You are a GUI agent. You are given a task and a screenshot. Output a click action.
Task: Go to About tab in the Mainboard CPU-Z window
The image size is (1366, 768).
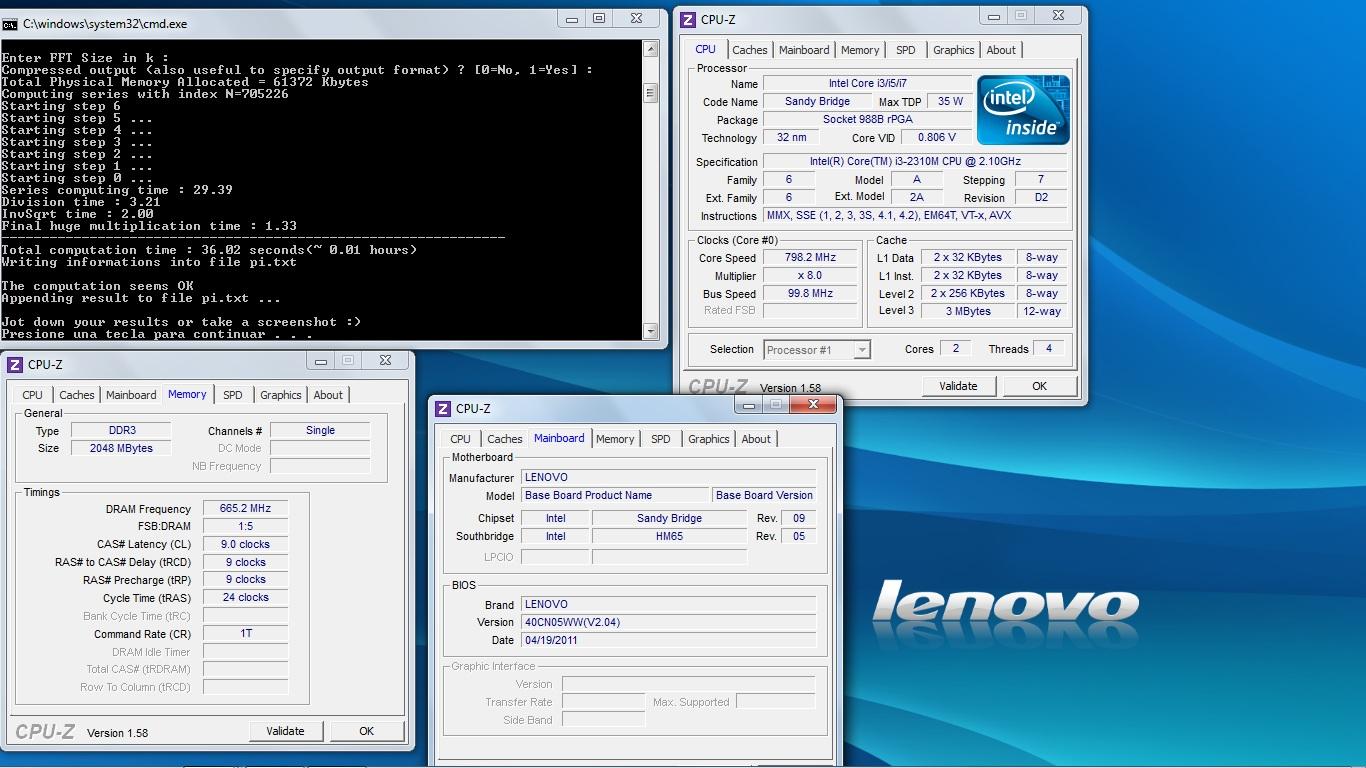coord(756,439)
